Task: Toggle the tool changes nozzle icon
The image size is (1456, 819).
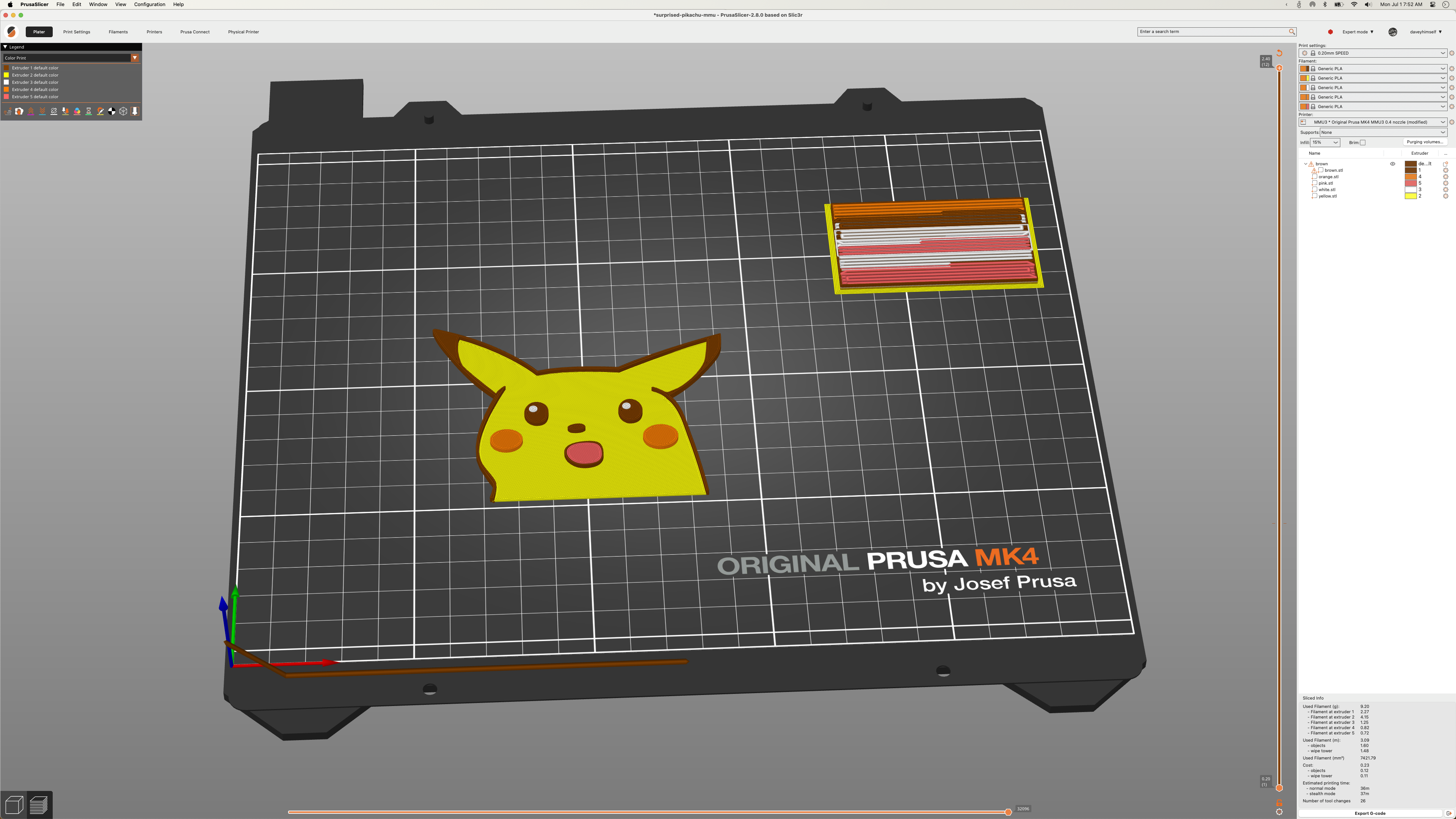Action: click(66, 111)
